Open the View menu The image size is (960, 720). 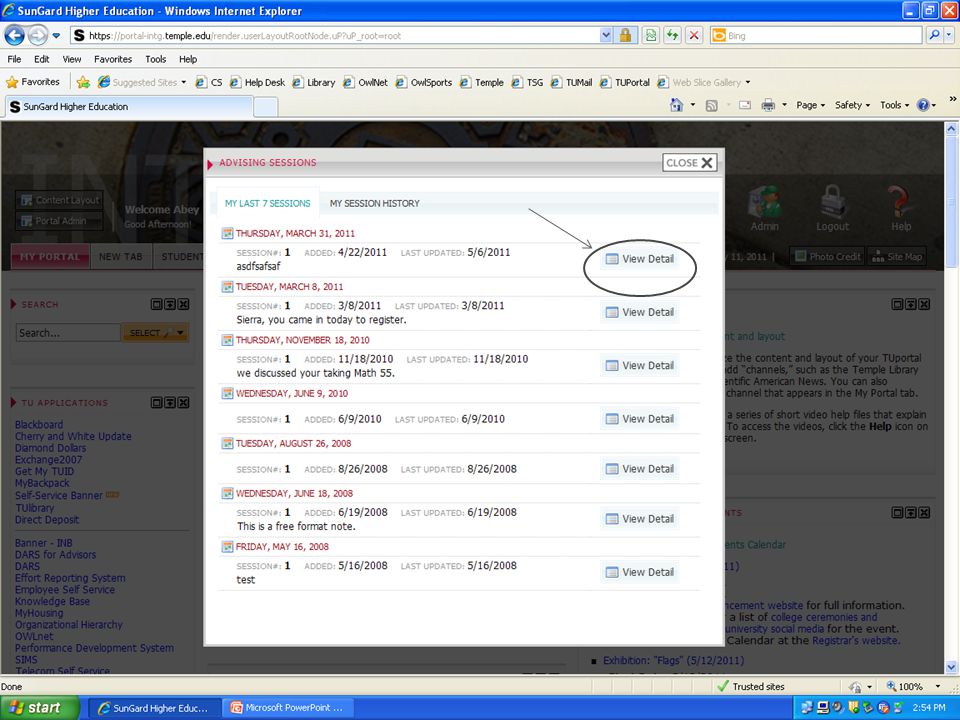72,59
